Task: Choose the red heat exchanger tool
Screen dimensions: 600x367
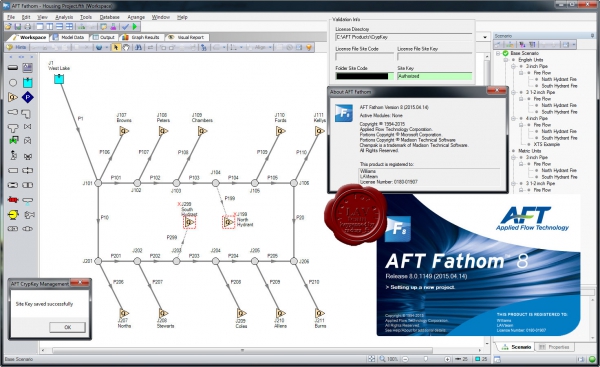Action: pos(13,200)
